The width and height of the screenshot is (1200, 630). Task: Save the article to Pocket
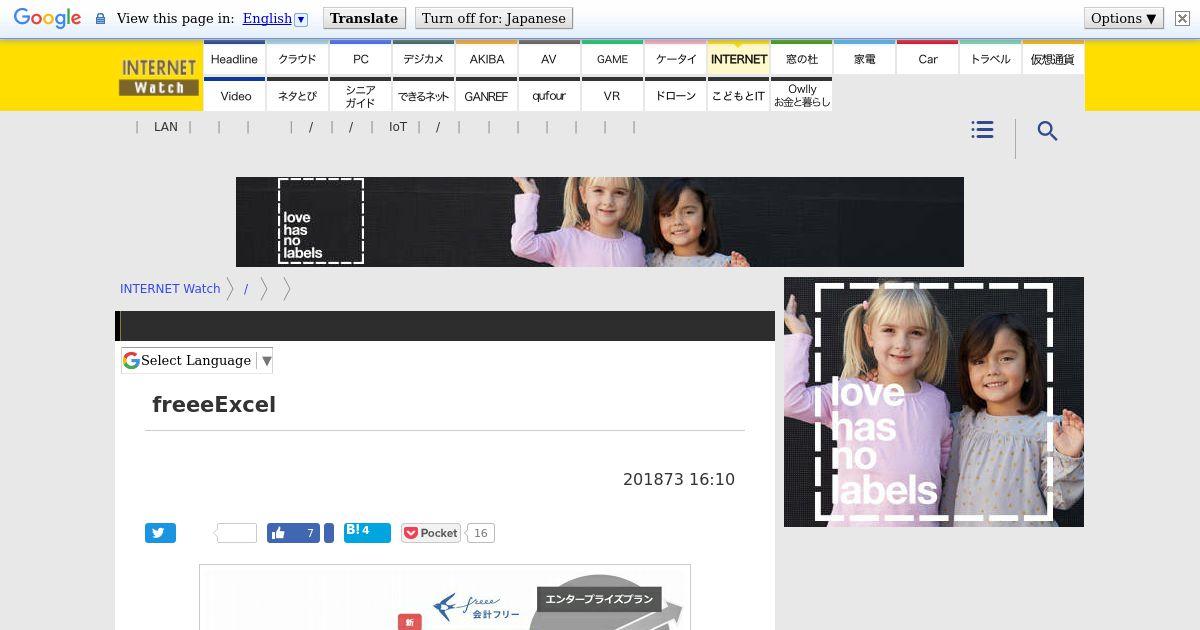coord(431,533)
